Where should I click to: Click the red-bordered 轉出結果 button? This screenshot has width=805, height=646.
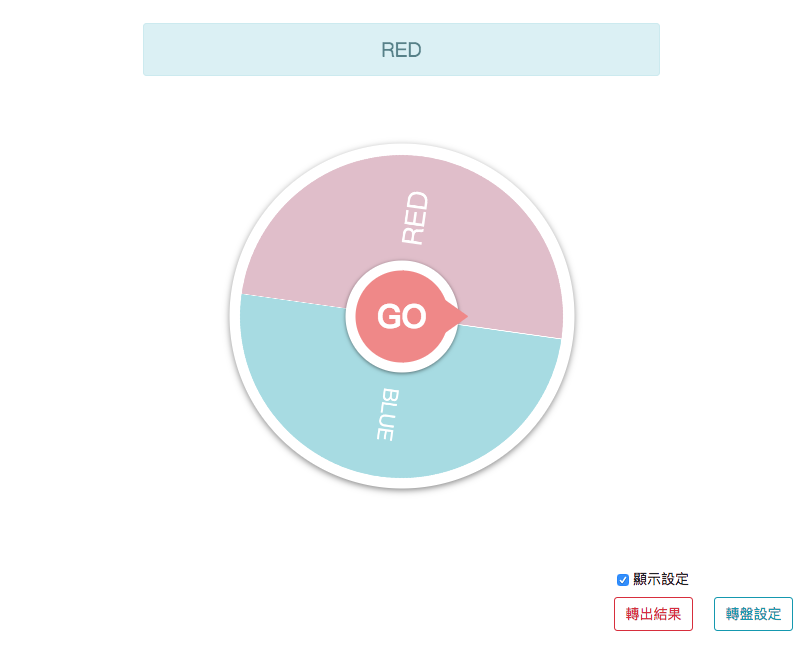tap(653, 614)
